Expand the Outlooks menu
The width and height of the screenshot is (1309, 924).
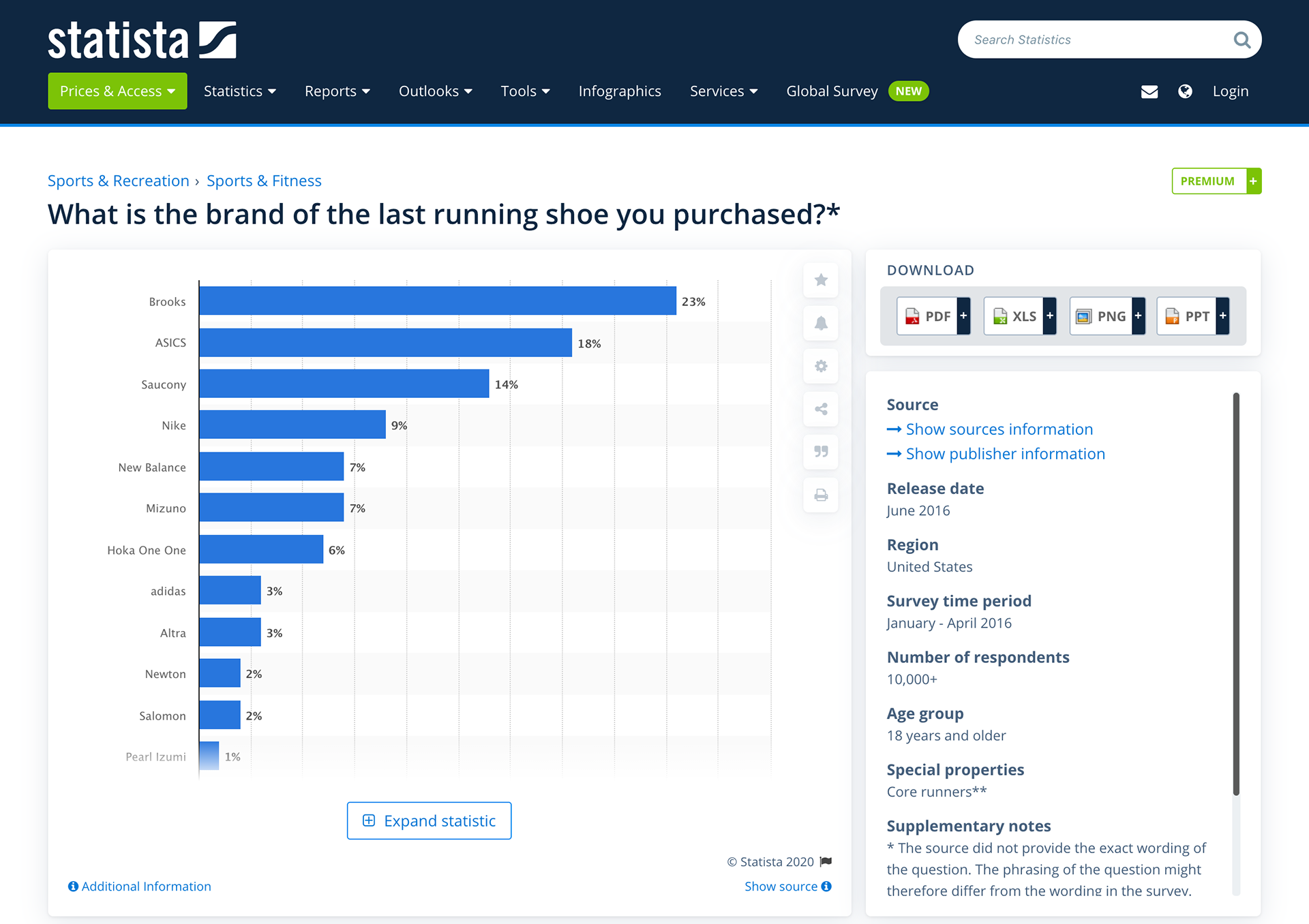tap(436, 91)
